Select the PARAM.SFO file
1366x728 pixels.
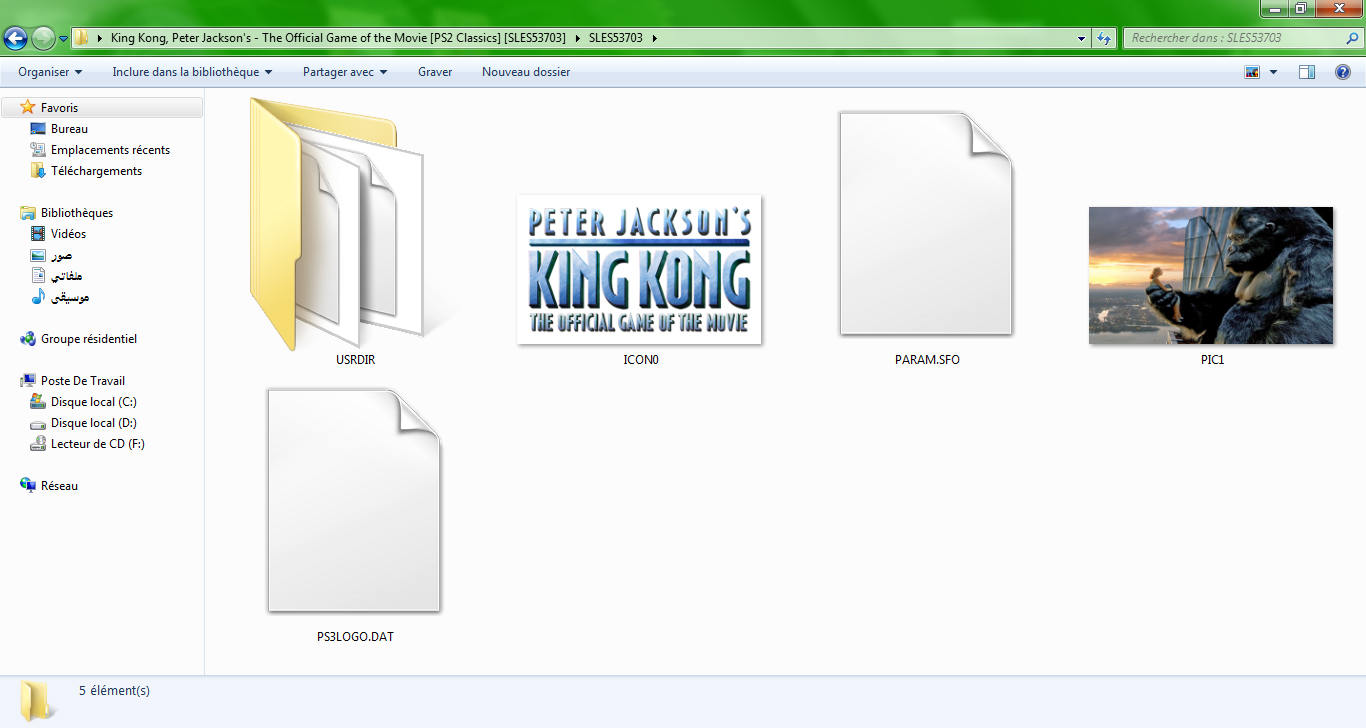point(926,225)
